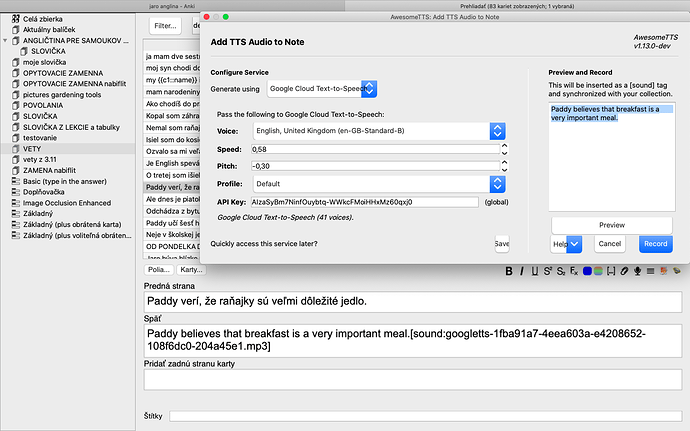This screenshot has height=431, width=690.
Task: Attach media with the paperclip icon
Action: click(624, 271)
